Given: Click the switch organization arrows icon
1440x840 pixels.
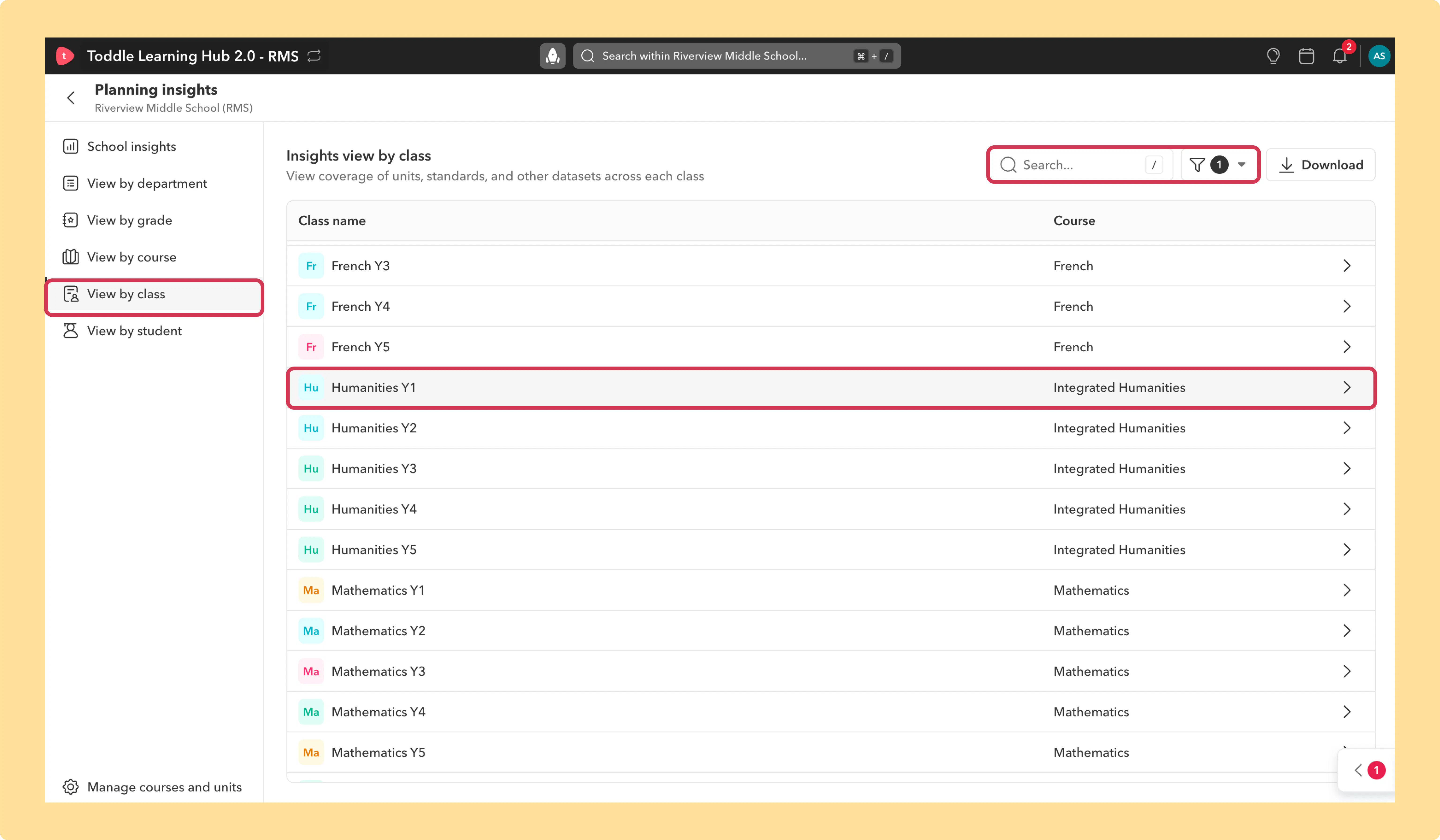Looking at the screenshot, I should 314,56.
